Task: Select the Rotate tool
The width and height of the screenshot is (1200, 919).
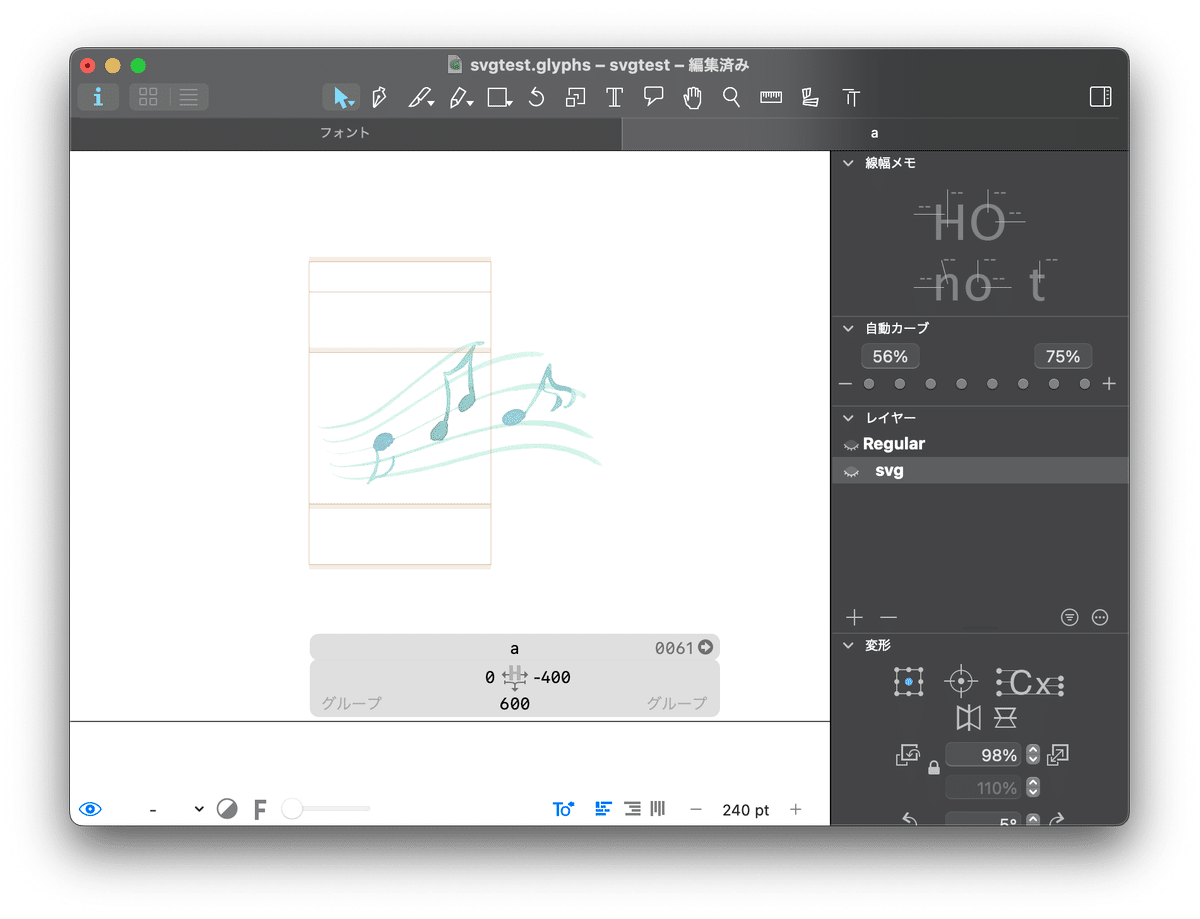Action: (x=537, y=97)
